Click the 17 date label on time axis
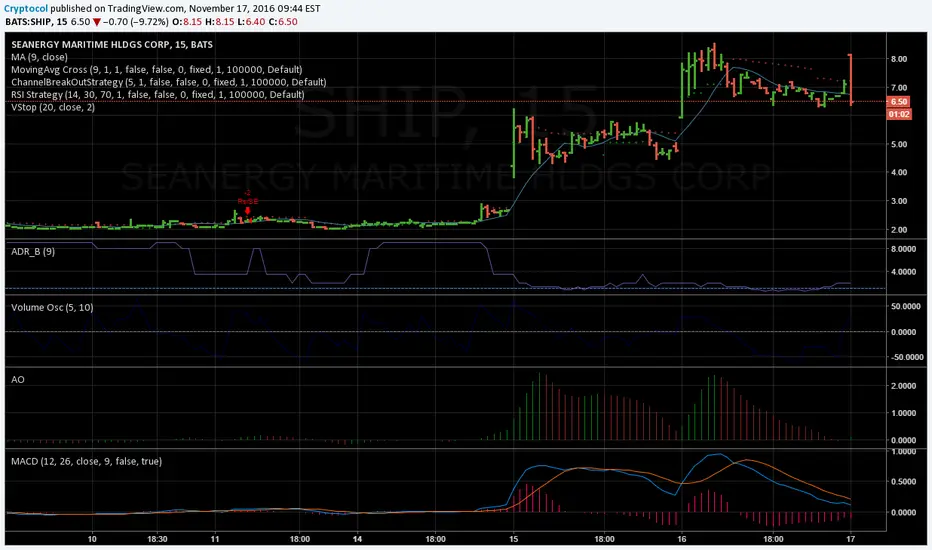The image size is (932, 550). pos(851,539)
